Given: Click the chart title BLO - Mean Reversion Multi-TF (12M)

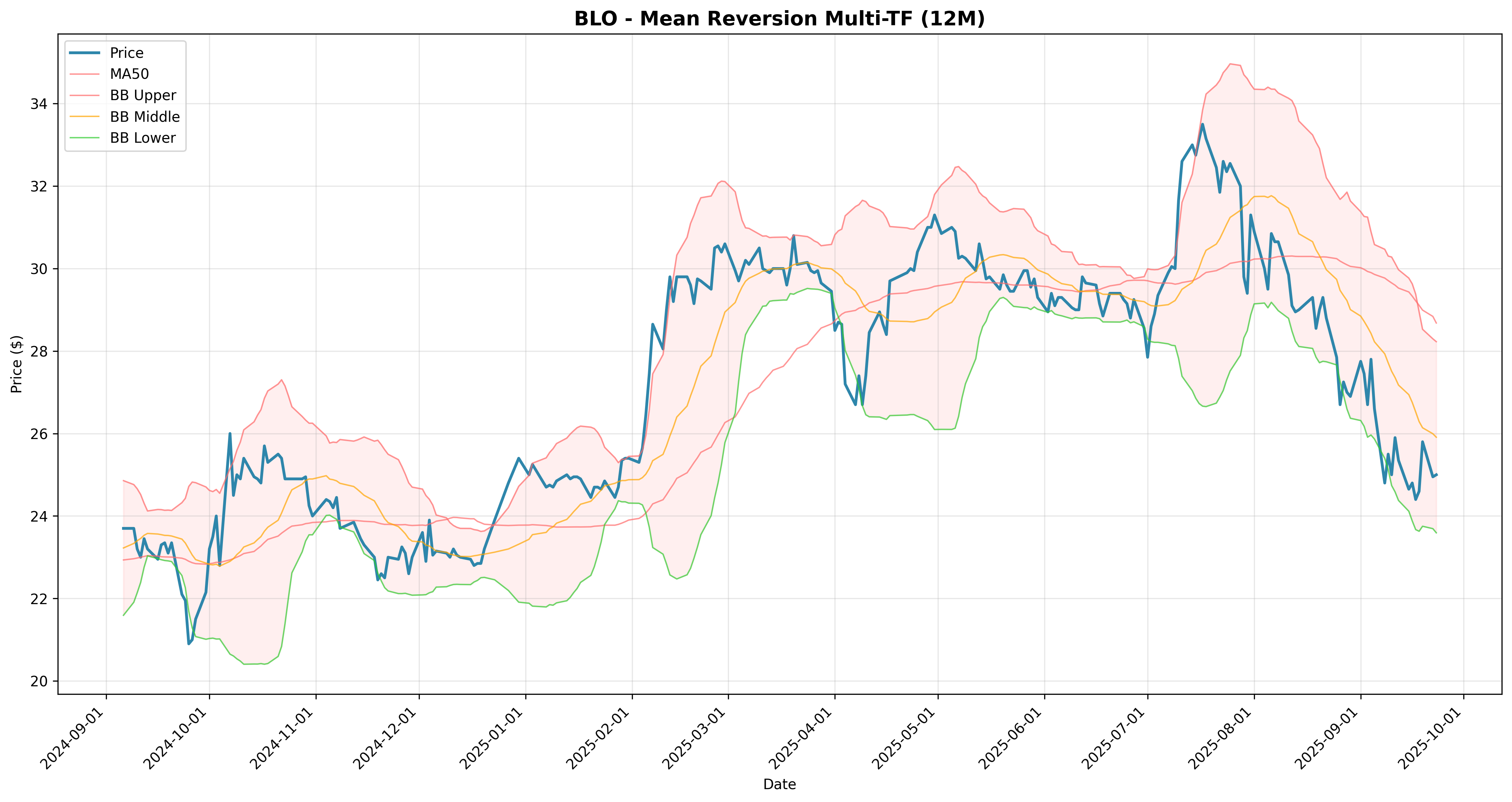Looking at the screenshot, I should click(779, 19).
